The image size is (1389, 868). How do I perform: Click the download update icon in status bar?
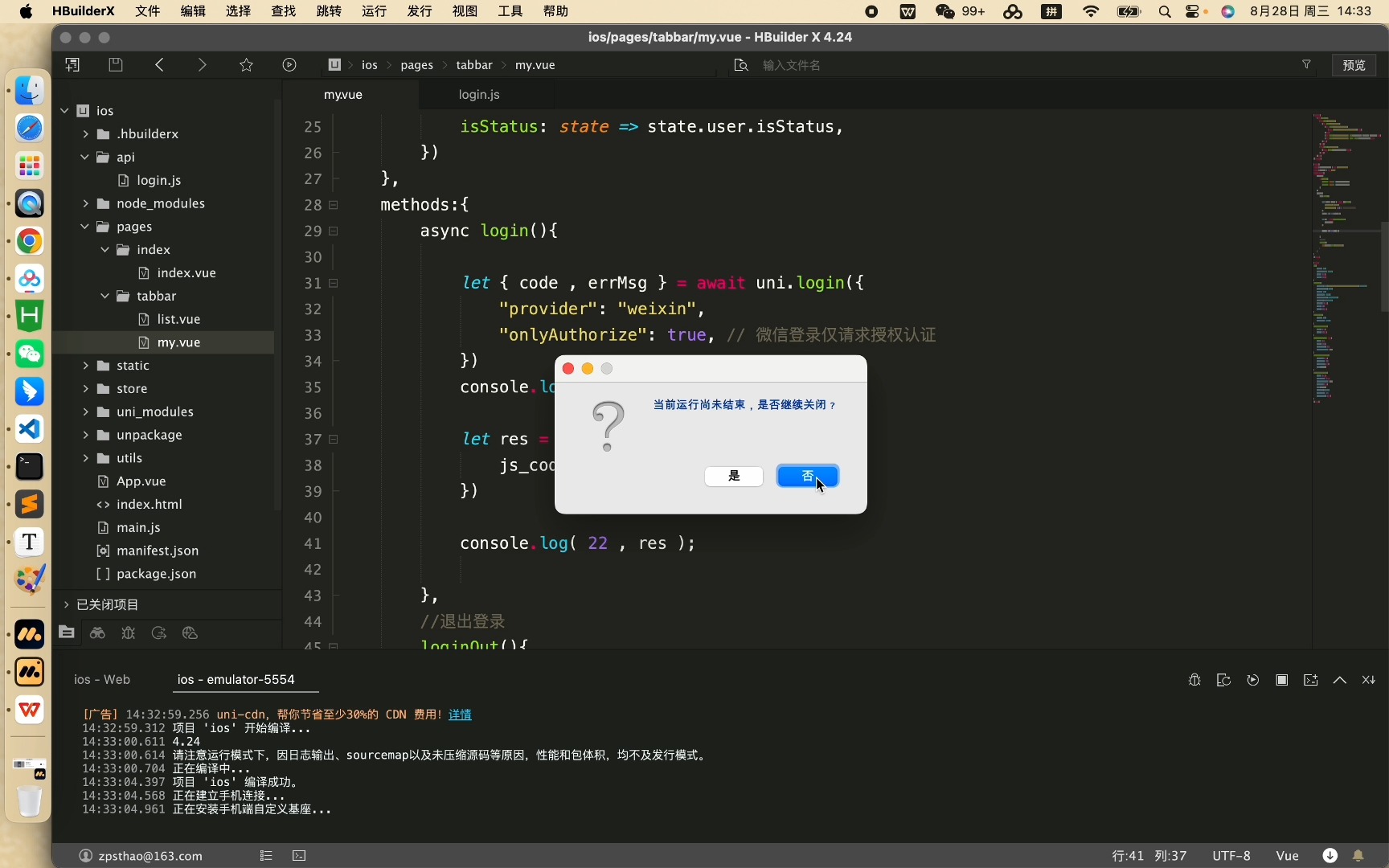pos(1330,856)
